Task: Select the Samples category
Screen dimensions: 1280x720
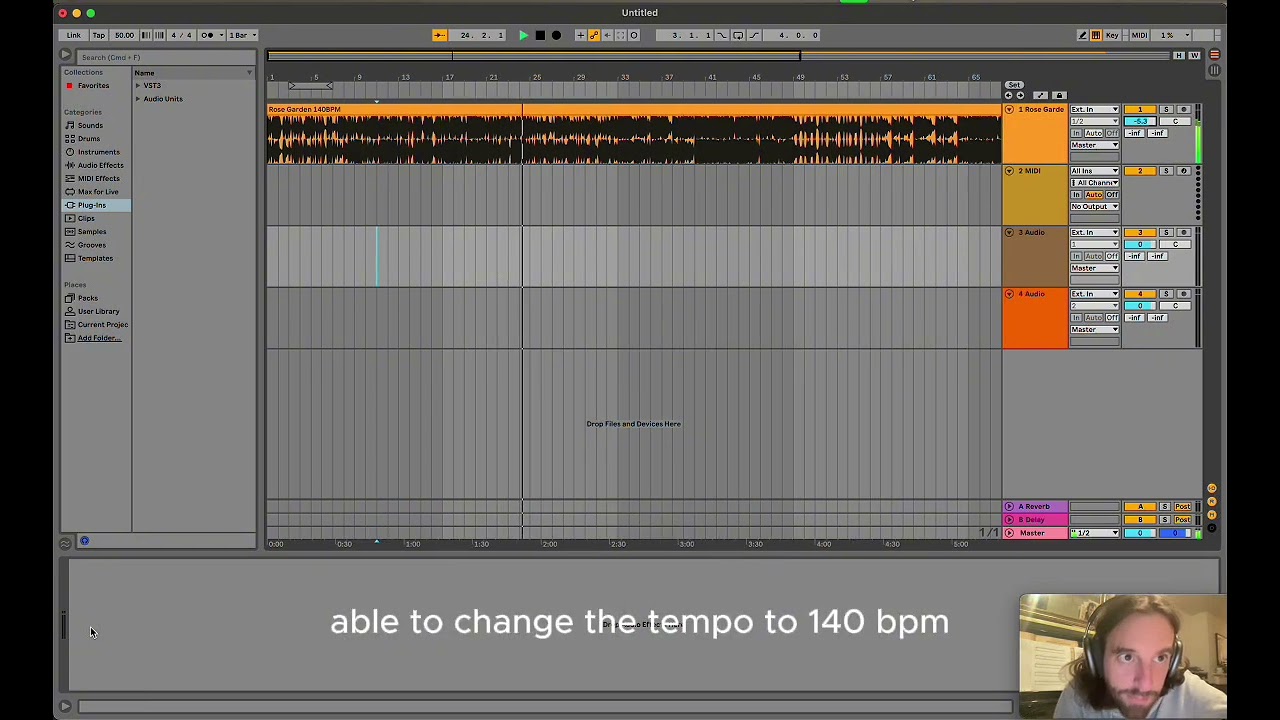Action: (x=92, y=232)
